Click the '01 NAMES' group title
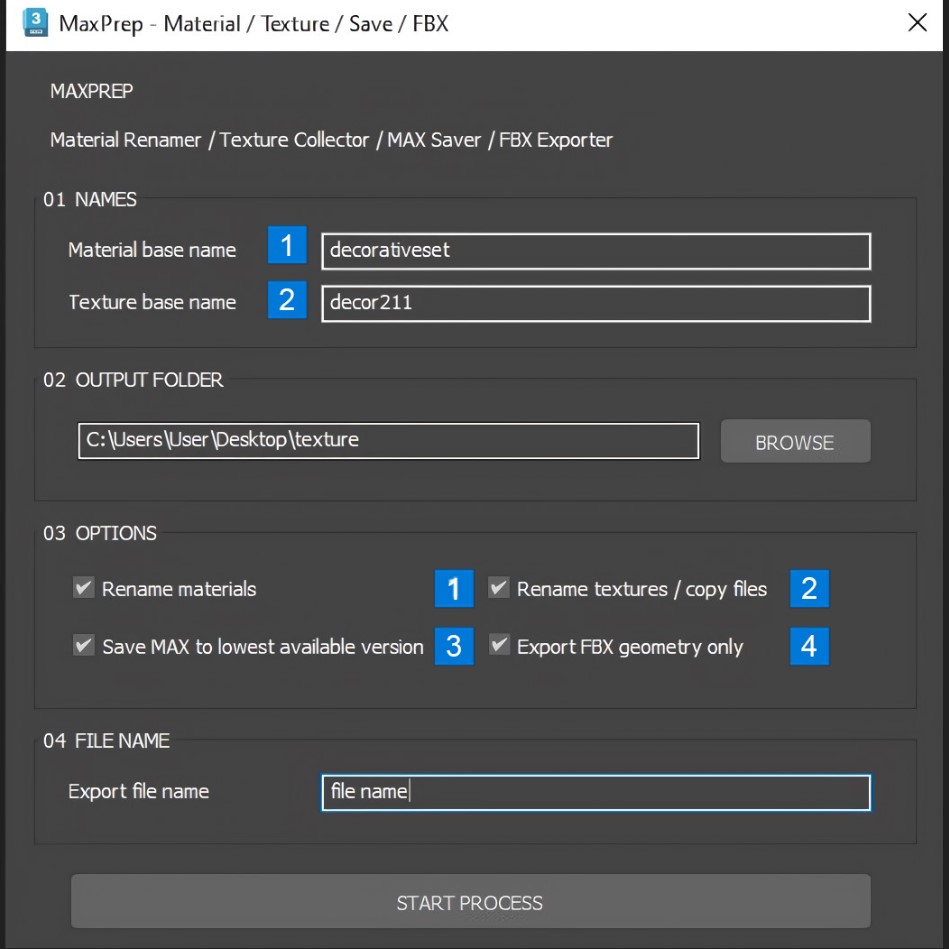 tap(90, 199)
